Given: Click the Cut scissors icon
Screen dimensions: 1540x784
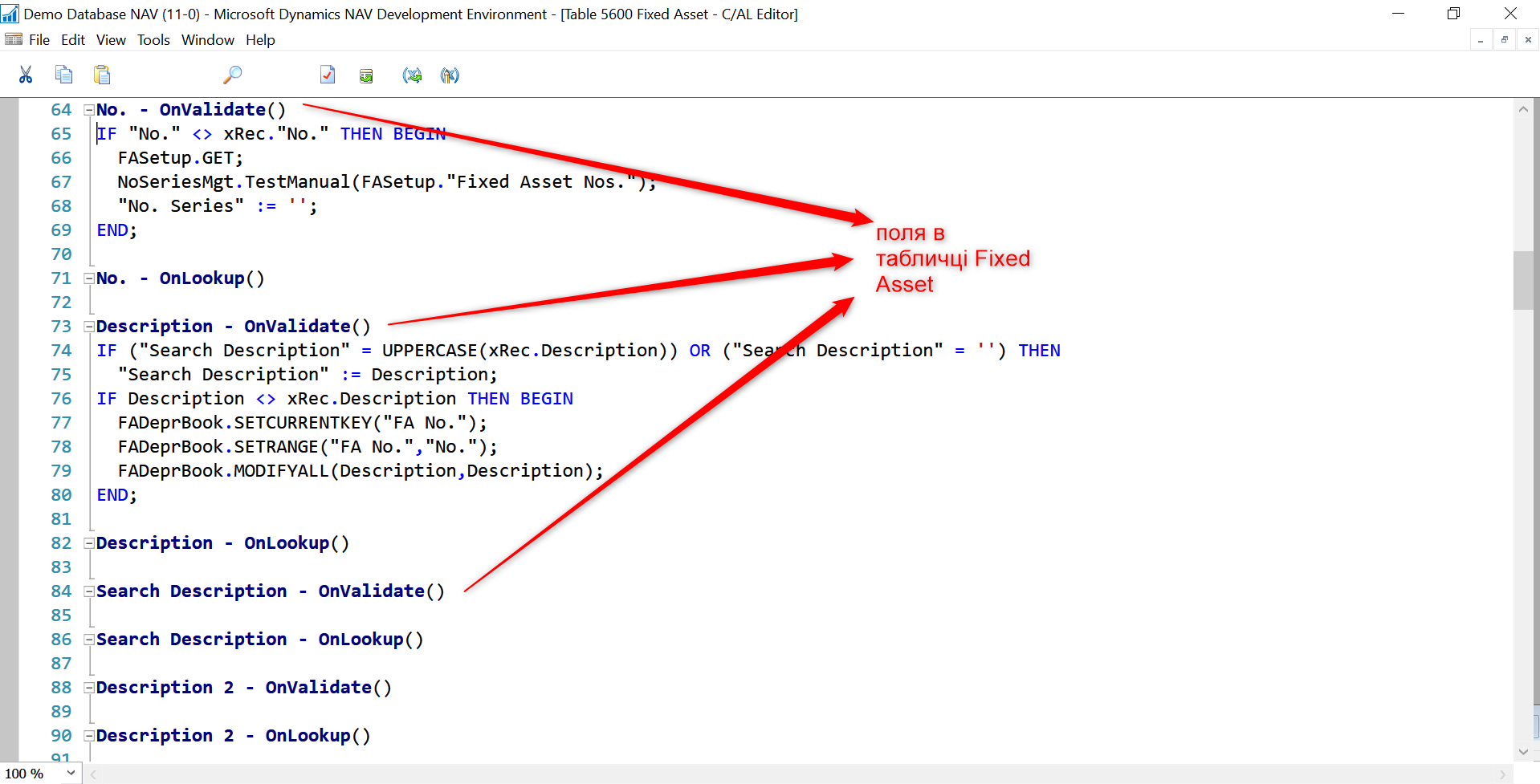Looking at the screenshot, I should coord(26,75).
